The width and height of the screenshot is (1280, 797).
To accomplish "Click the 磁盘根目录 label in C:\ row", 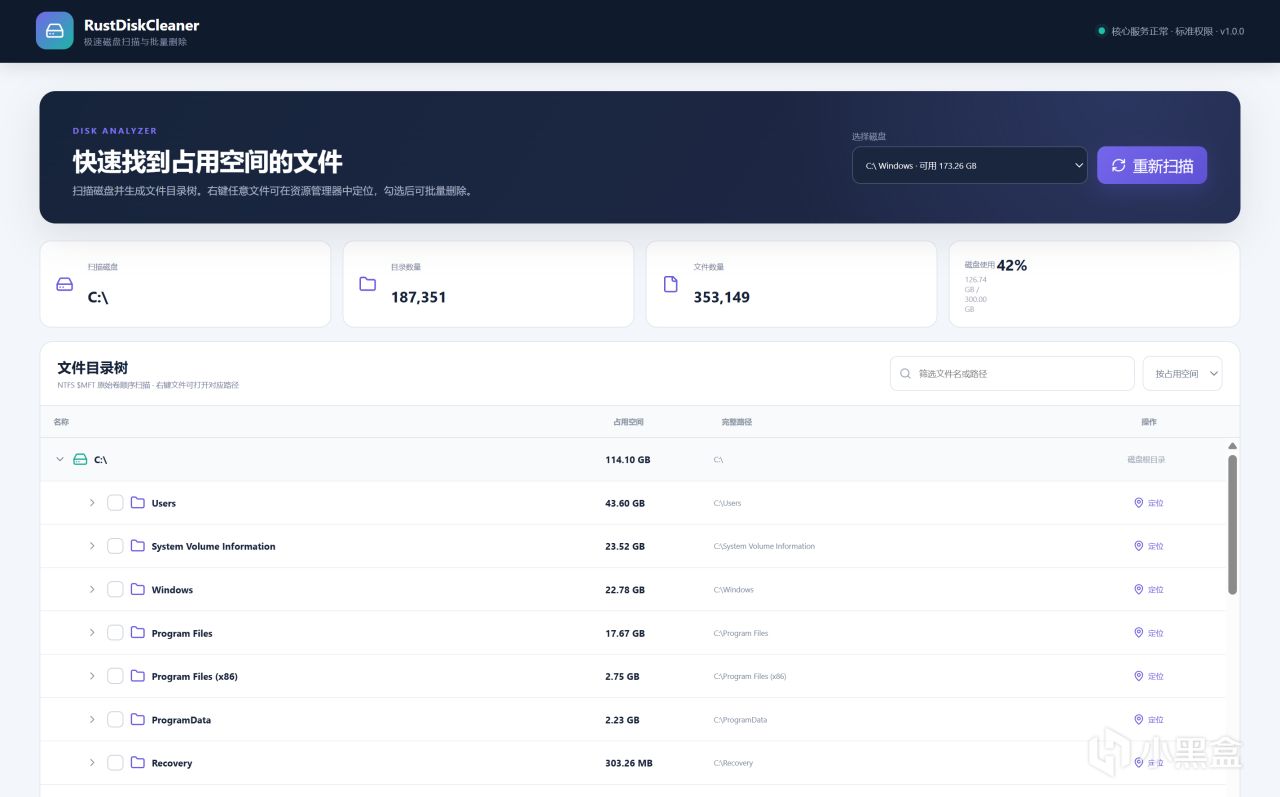I will [x=1146, y=460].
